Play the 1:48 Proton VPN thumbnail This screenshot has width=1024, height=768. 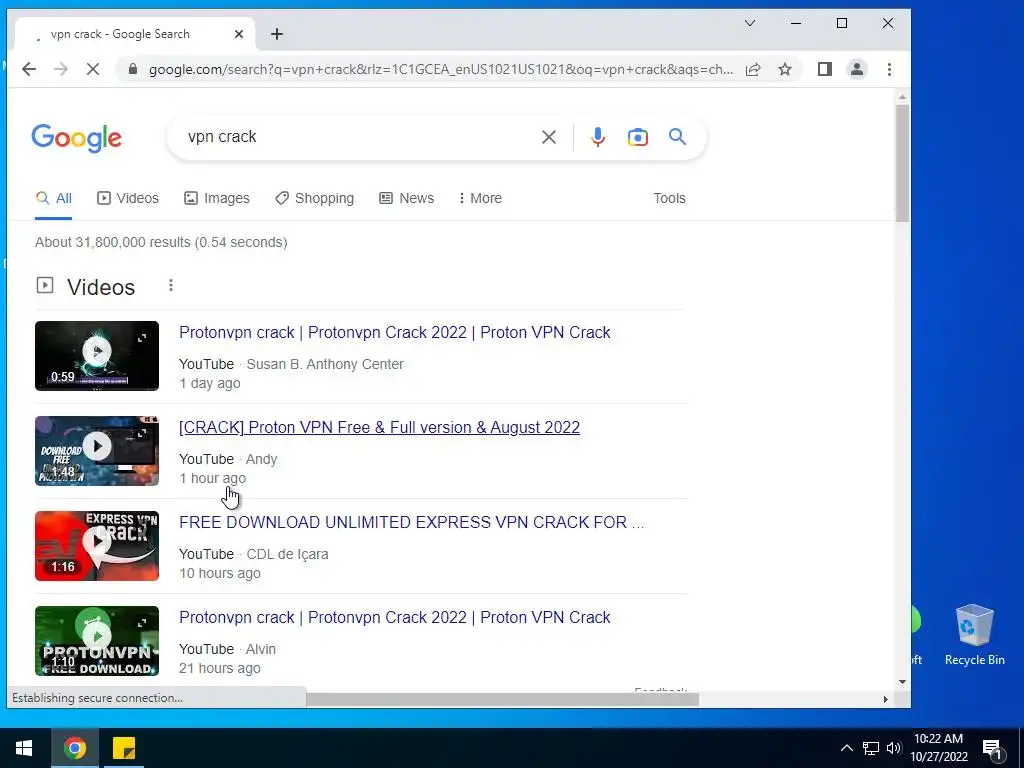point(97,451)
